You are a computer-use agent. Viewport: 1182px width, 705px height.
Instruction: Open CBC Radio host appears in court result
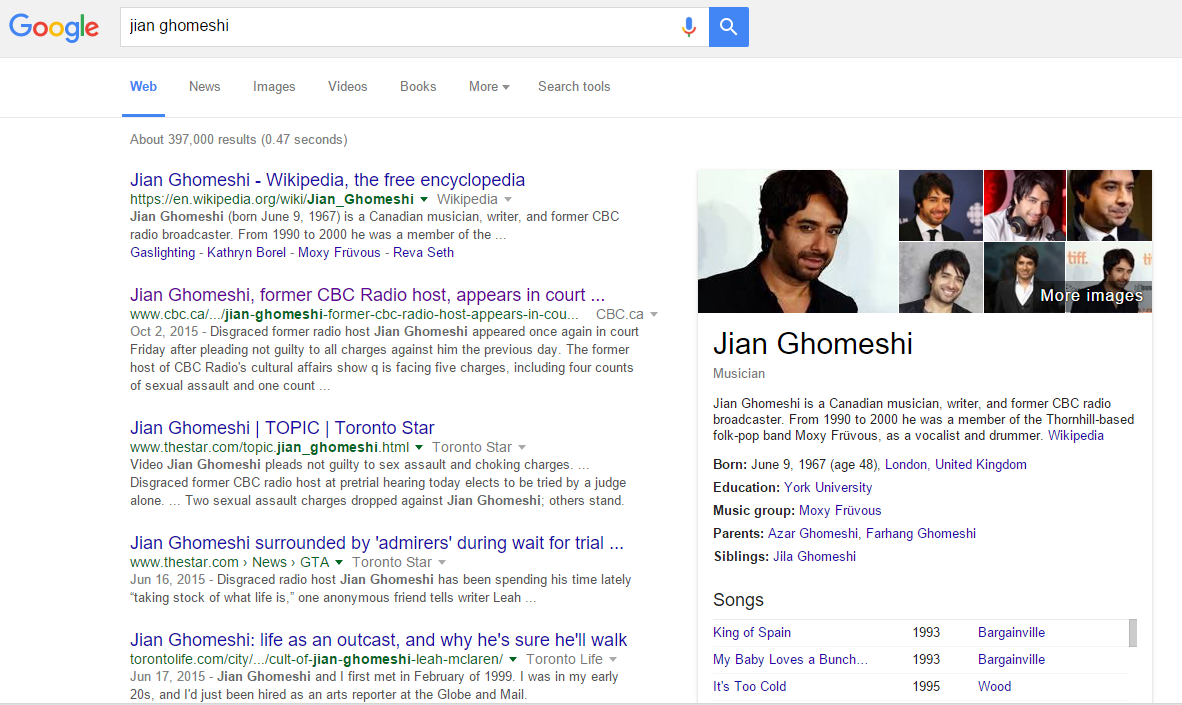pyautogui.click(x=367, y=295)
